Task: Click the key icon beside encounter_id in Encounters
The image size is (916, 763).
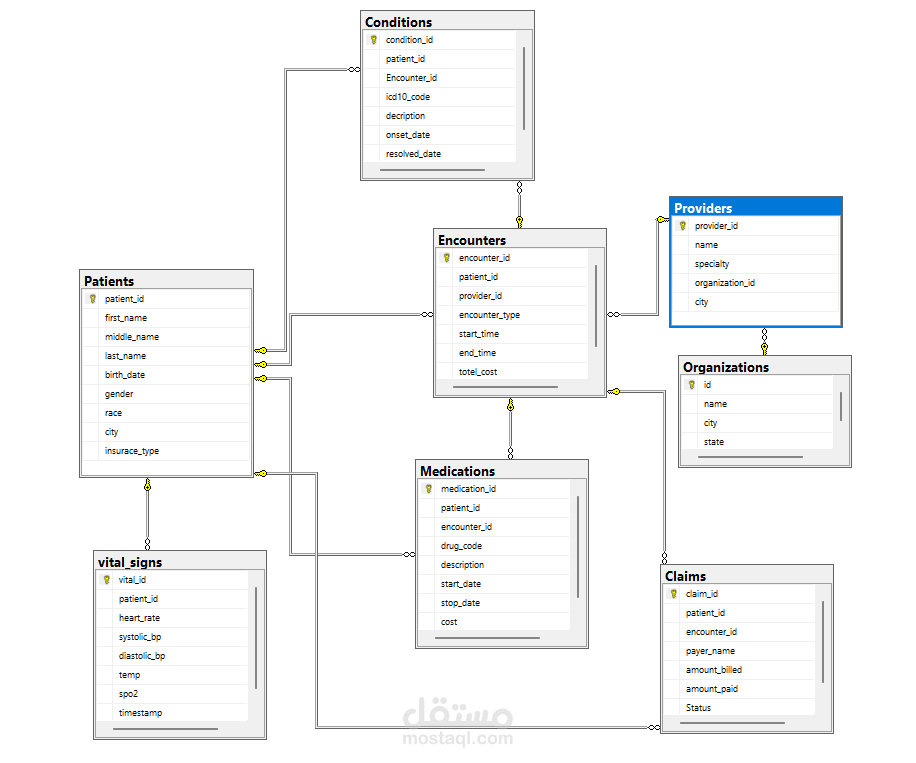Action: point(447,257)
